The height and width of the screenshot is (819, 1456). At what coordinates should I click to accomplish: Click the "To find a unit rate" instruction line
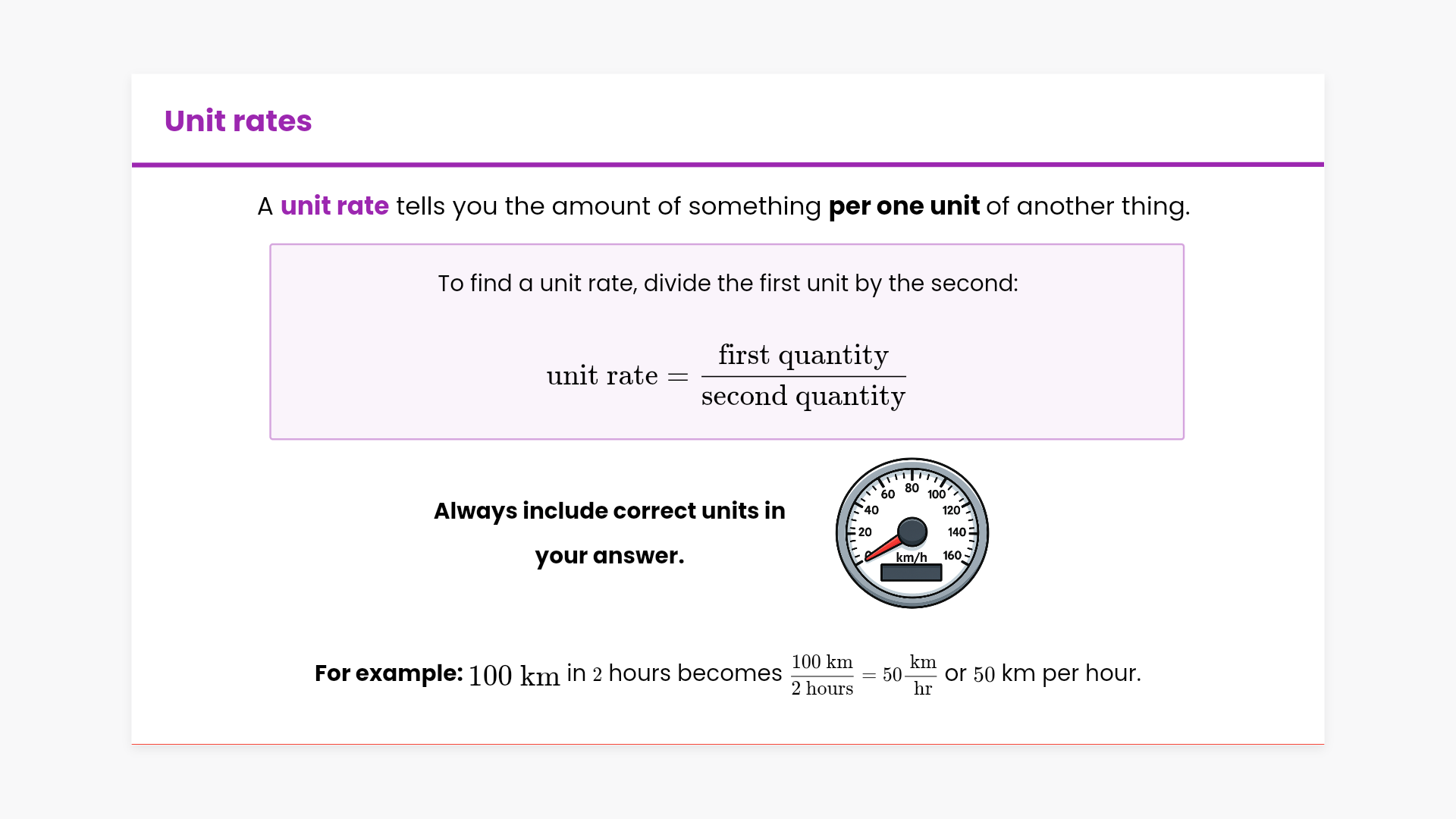tap(727, 284)
